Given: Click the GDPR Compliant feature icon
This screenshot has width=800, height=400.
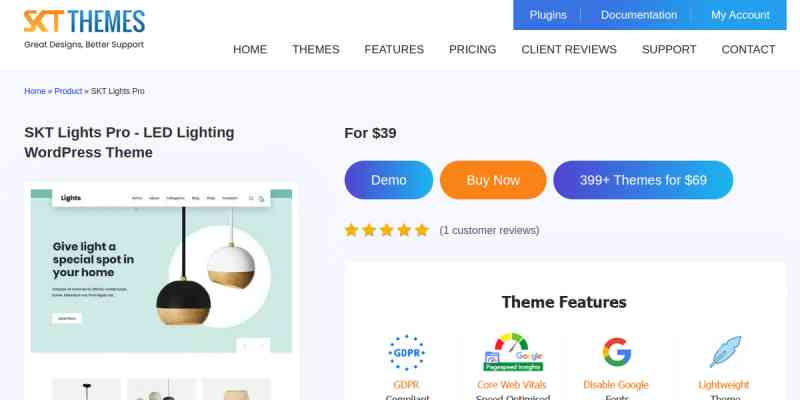Looking at the screenshot, I should pyautogui.click(x=407, y=353).
